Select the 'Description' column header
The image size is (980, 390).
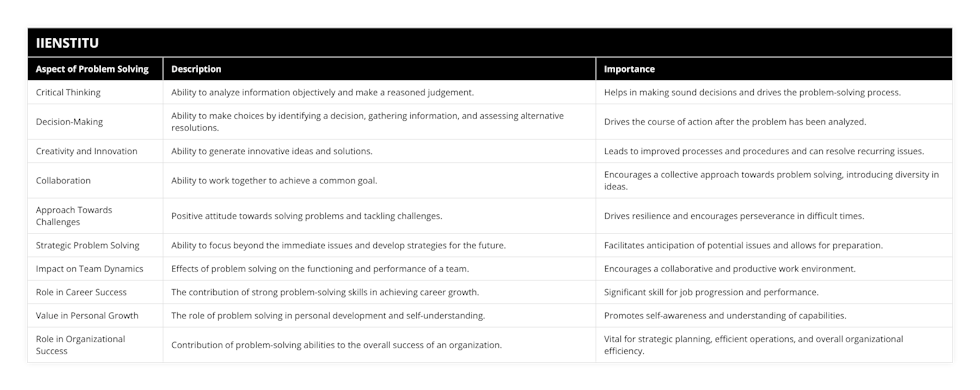pos(196,69)
